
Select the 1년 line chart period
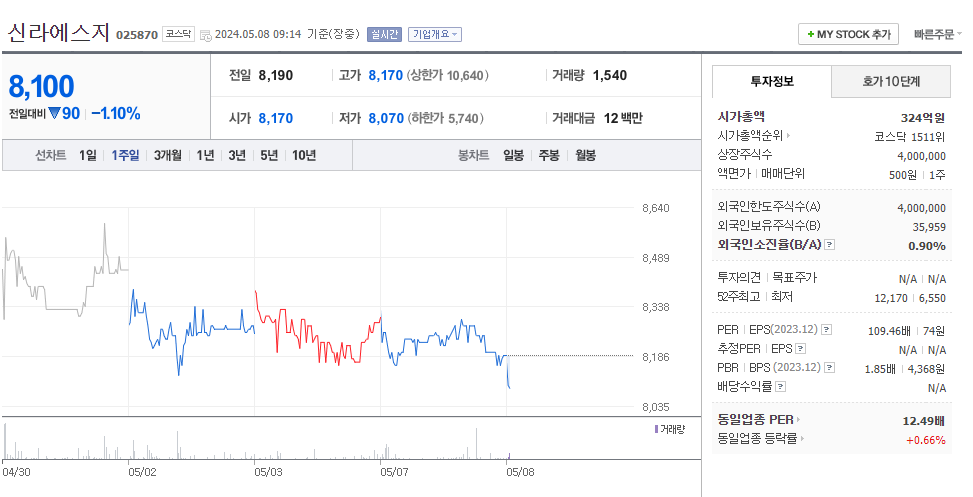205,155
